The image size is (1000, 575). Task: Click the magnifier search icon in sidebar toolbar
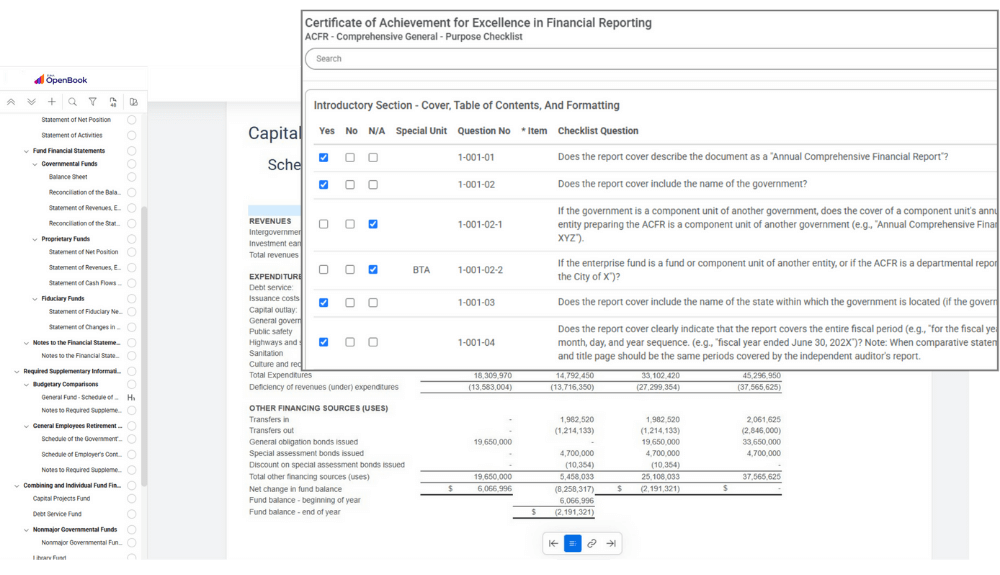click(x=73, y=102)
